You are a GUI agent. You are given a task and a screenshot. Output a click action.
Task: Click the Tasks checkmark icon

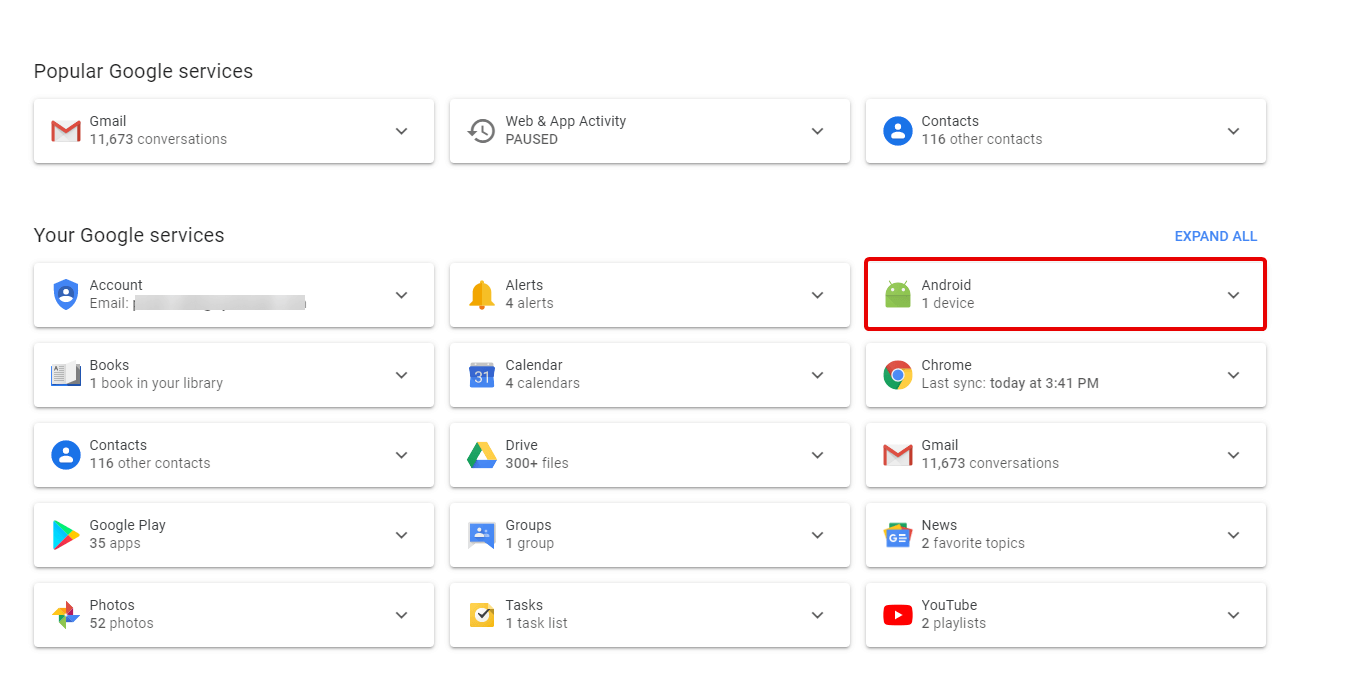pos(481,614)
